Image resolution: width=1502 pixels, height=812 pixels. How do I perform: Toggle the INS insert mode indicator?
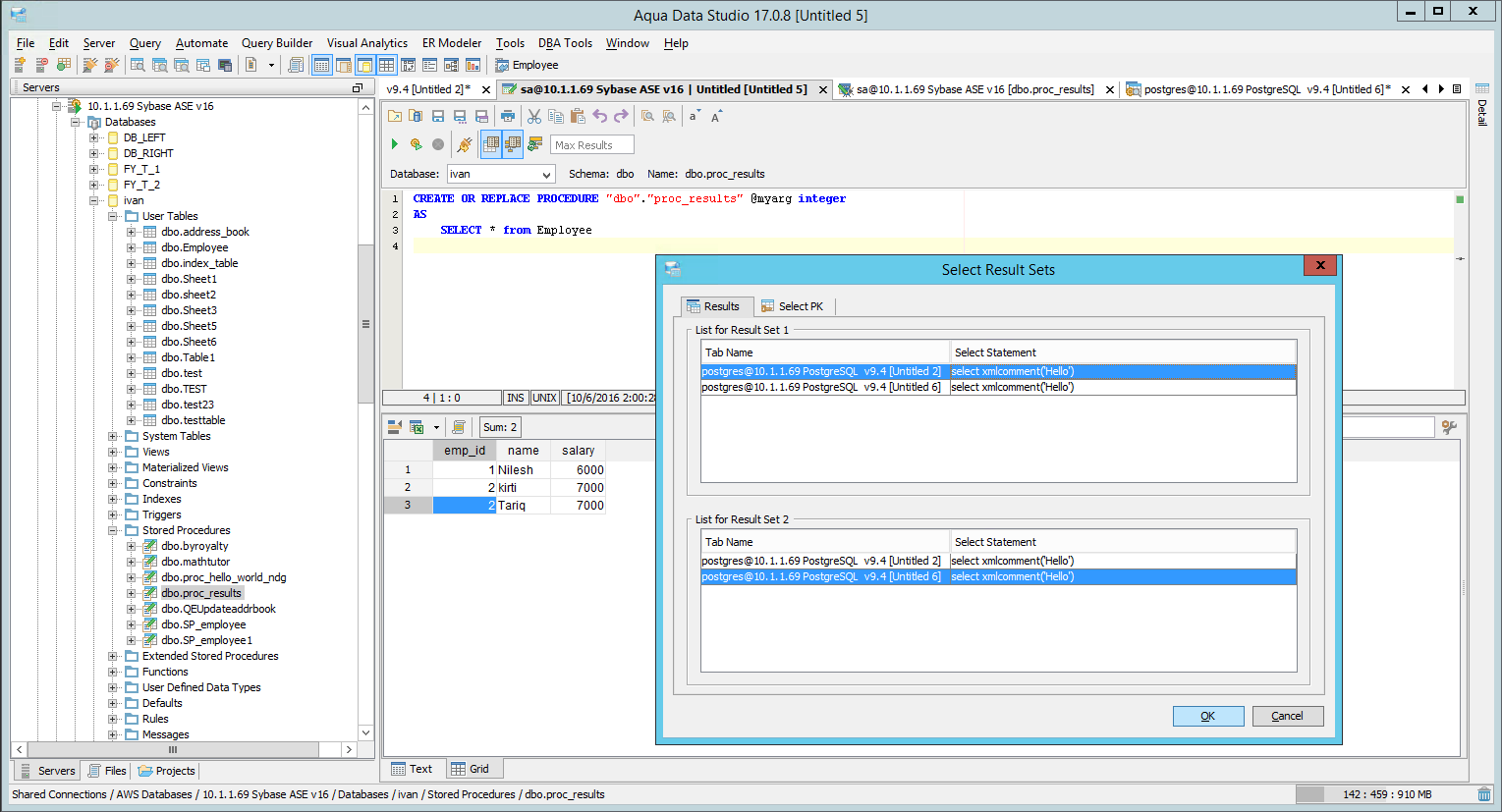[x=515, y=398]
